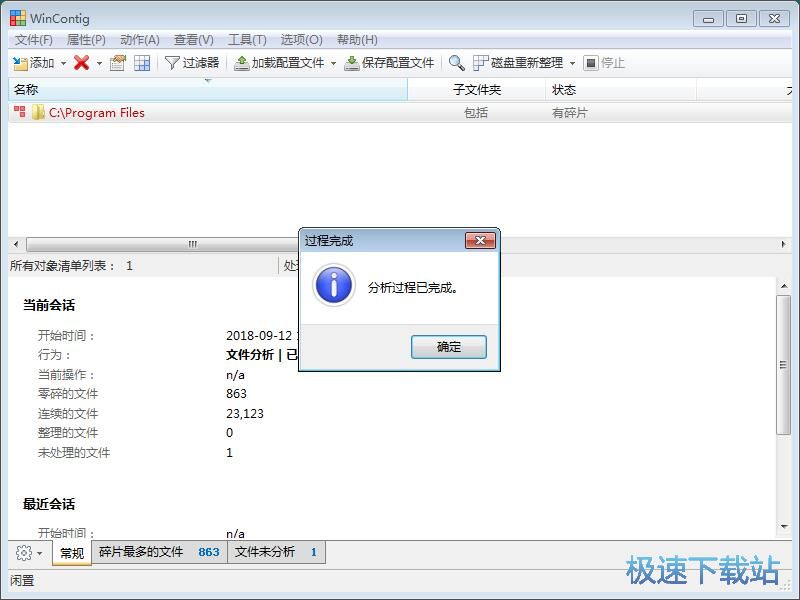The image size is (800, 600).
Task: Click the folder icon of C:\Program Files
Action: click(38, 112)
